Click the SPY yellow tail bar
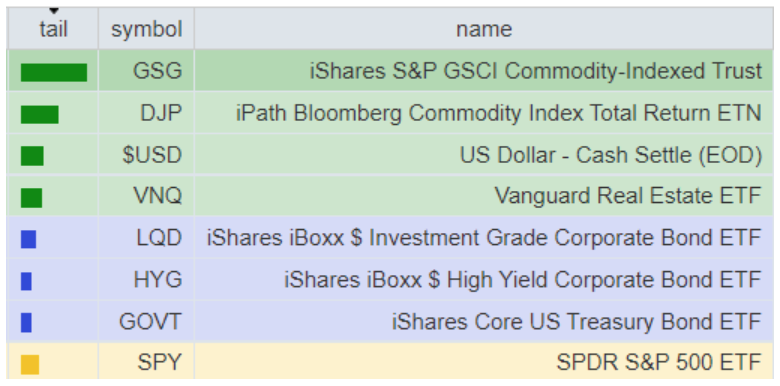The image size is (780, 386). tap(30, 364)
